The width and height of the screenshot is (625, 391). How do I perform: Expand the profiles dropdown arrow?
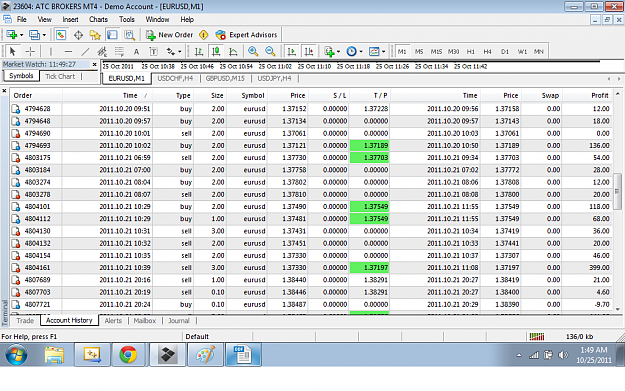(44, 35)
